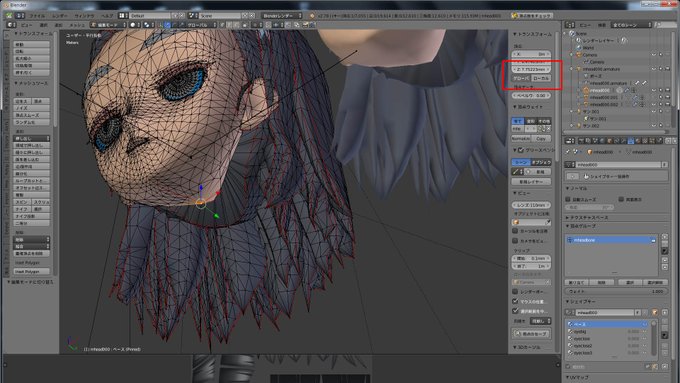
Task: Select オブジェクト grease pencil source button
Action: pyautogui.click(x=541, y=162)
